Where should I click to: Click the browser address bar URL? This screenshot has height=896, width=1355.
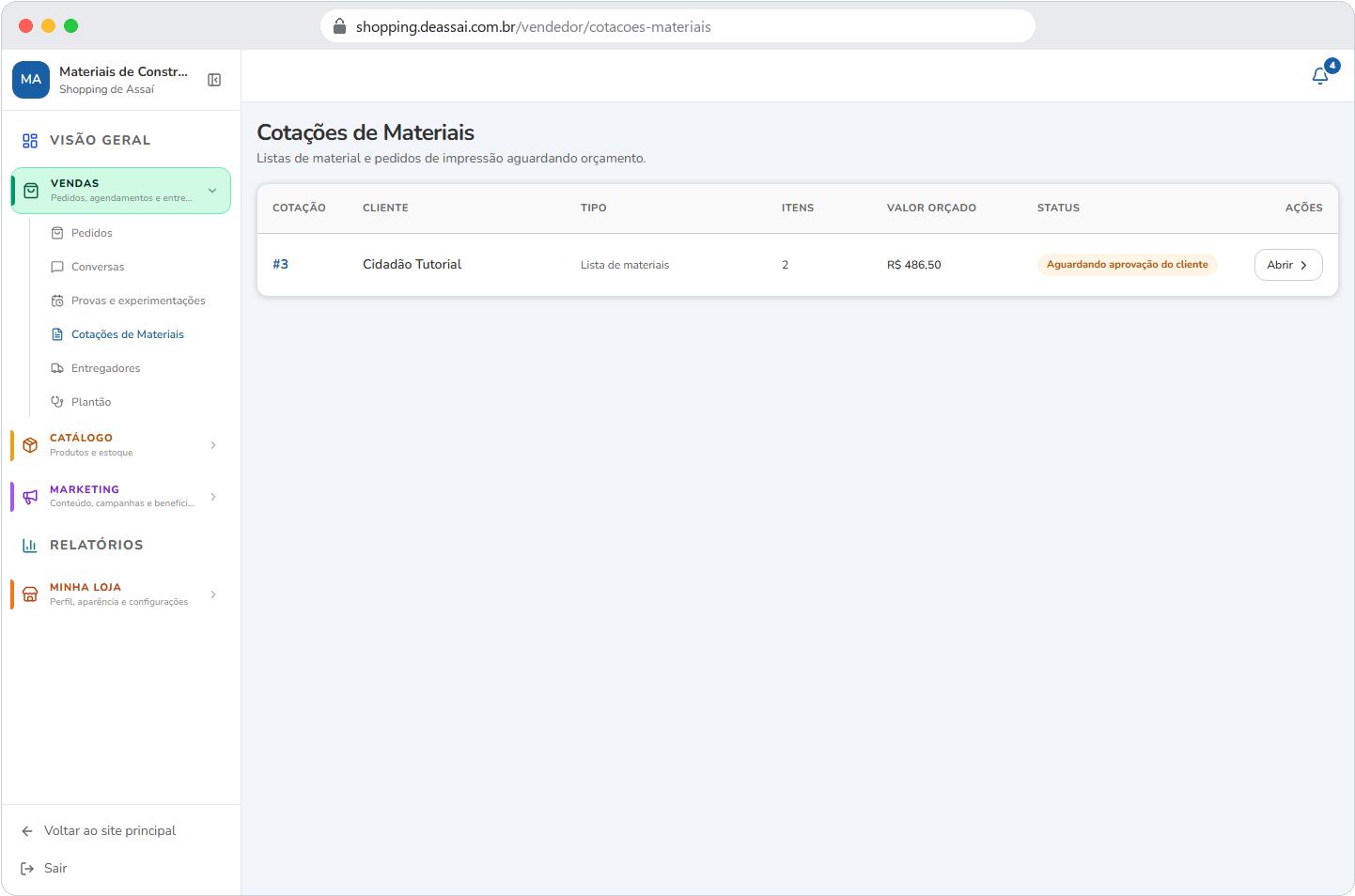[x=534, y=26]
